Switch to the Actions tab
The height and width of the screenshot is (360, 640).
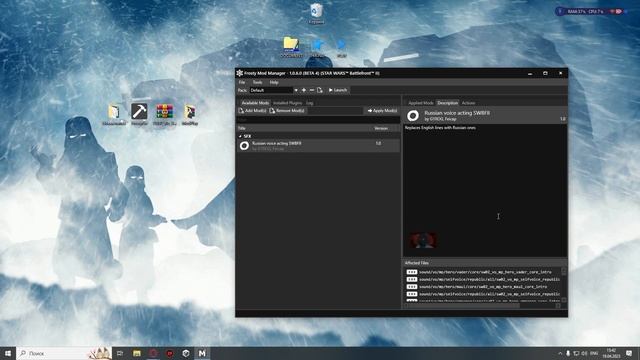pyautogui.click(x=468, y=103)
